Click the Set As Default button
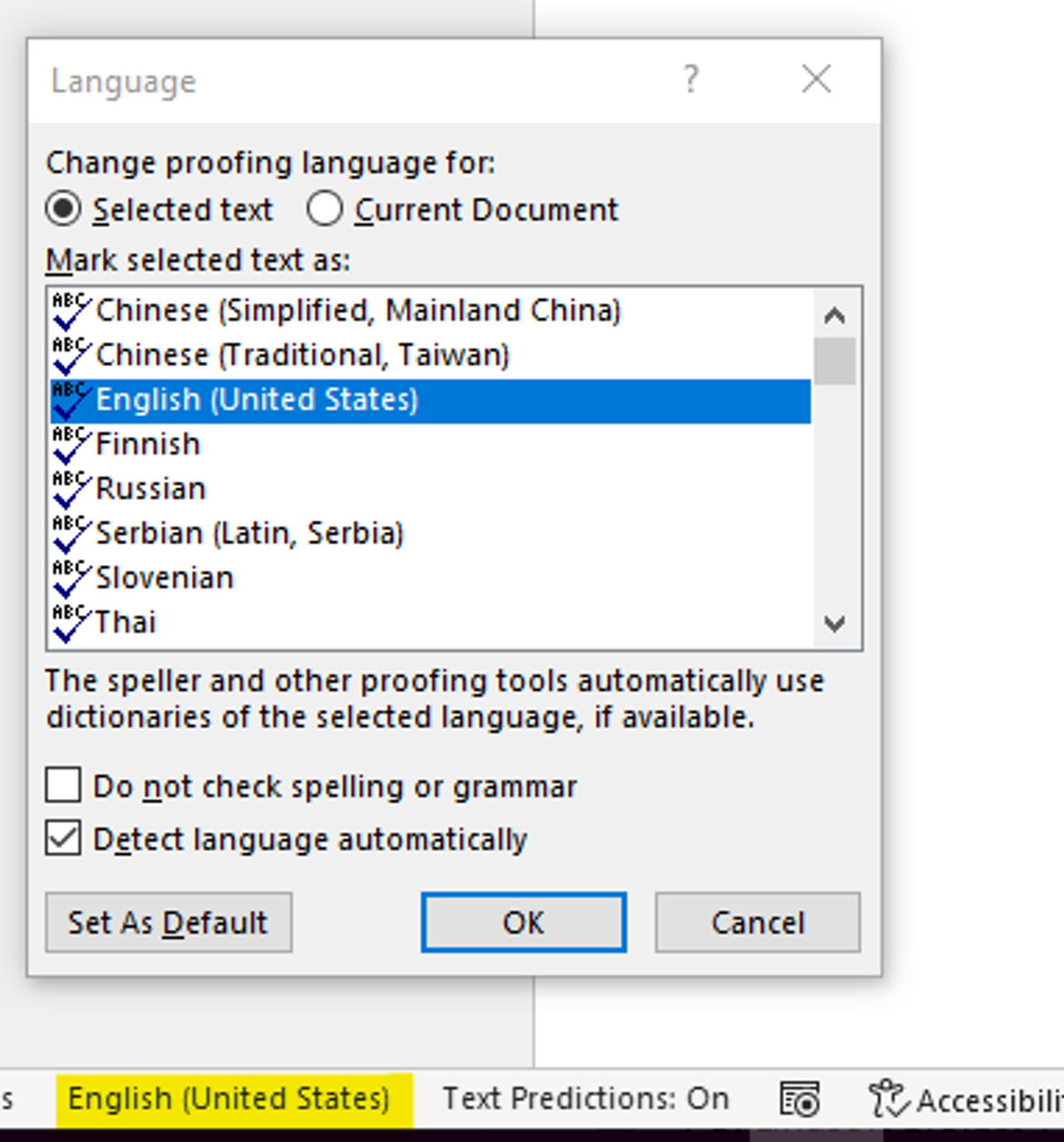The width and height of the screenshot is (1064, 1142). 168,922
